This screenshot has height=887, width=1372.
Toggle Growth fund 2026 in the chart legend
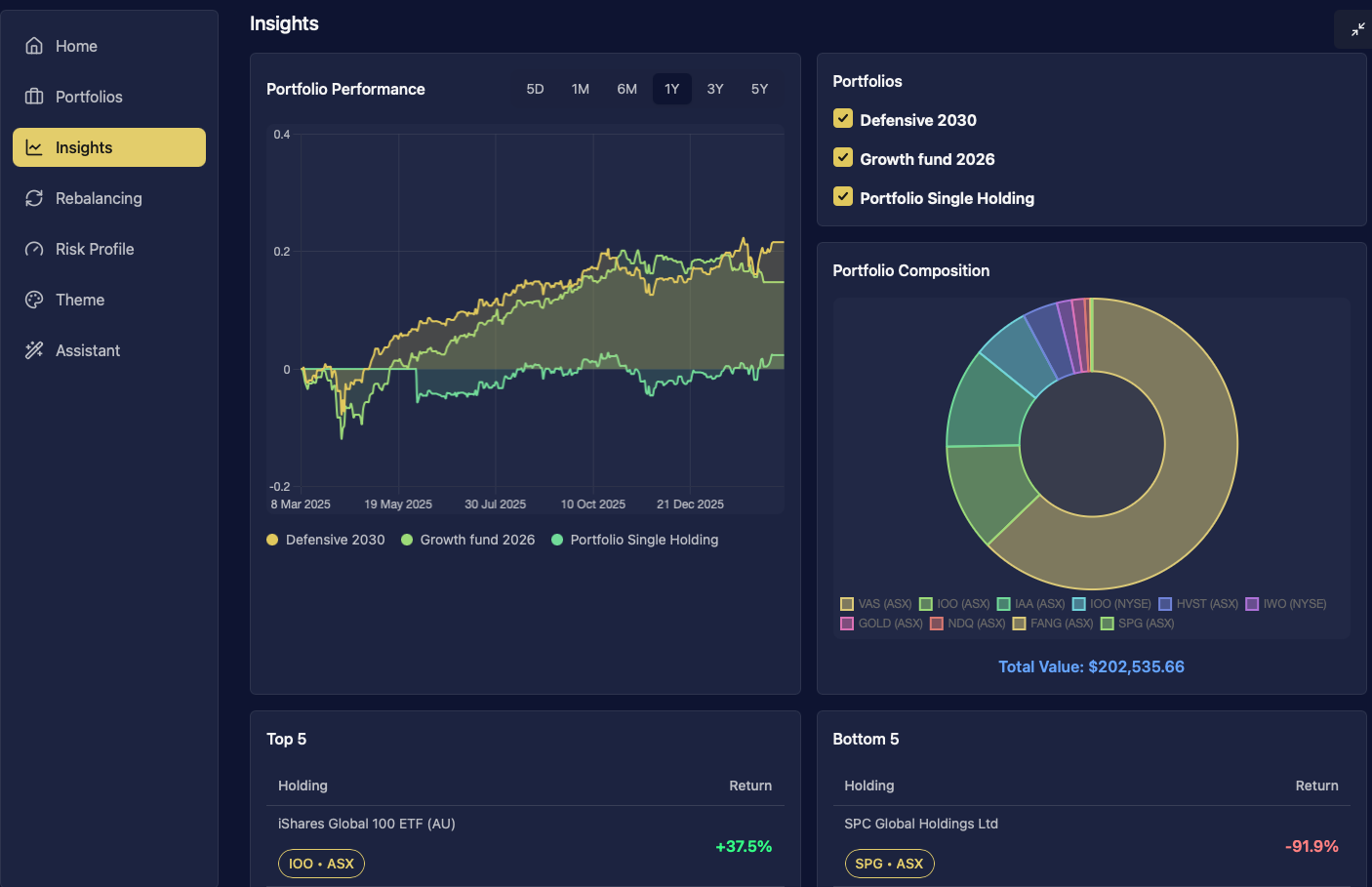tap(468, 540)
